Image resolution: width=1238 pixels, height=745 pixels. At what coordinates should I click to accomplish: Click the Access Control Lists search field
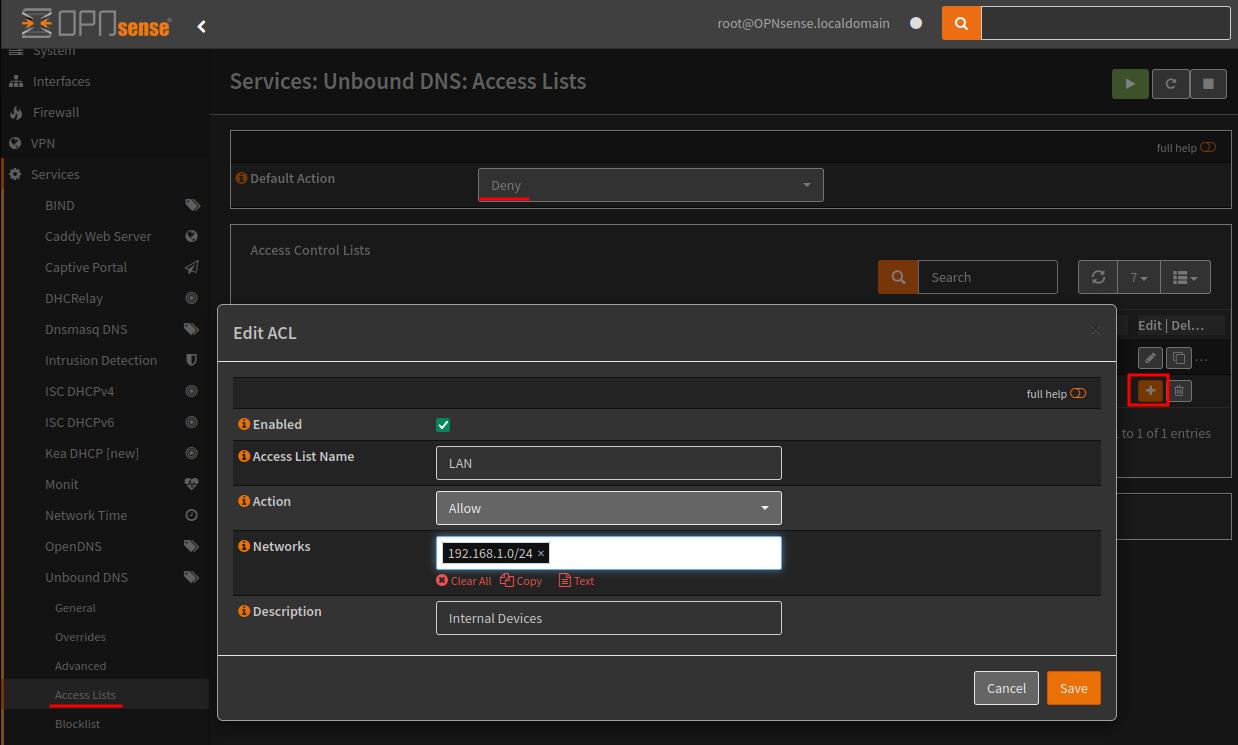988,277
